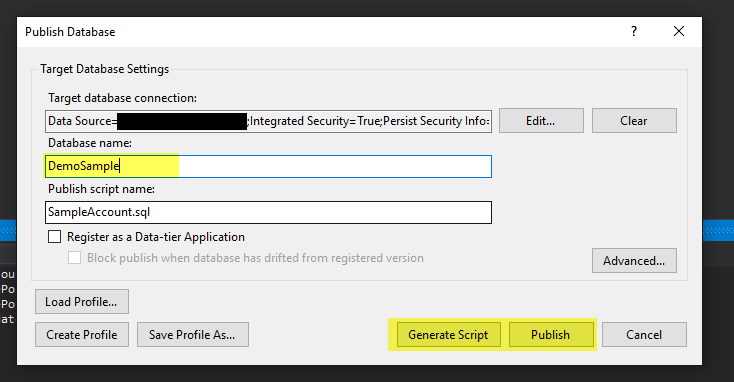Screen dimensions: 734x382
Task: Open the dialog help question mark
Action: coord(634,31)
